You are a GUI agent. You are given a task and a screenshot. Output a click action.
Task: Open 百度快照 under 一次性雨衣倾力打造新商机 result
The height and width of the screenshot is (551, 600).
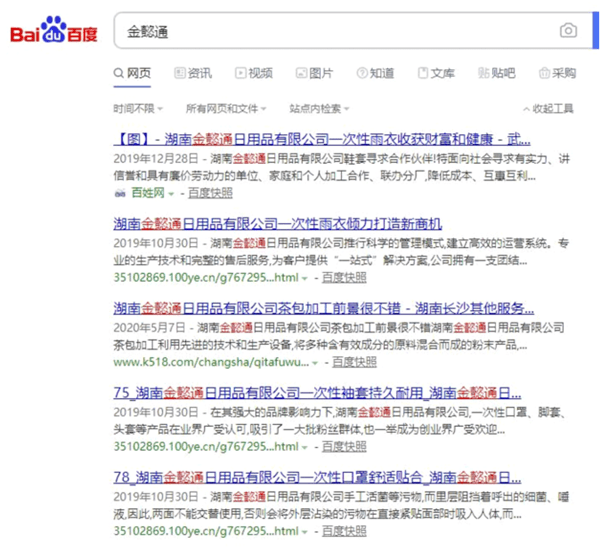coord(344,278)
